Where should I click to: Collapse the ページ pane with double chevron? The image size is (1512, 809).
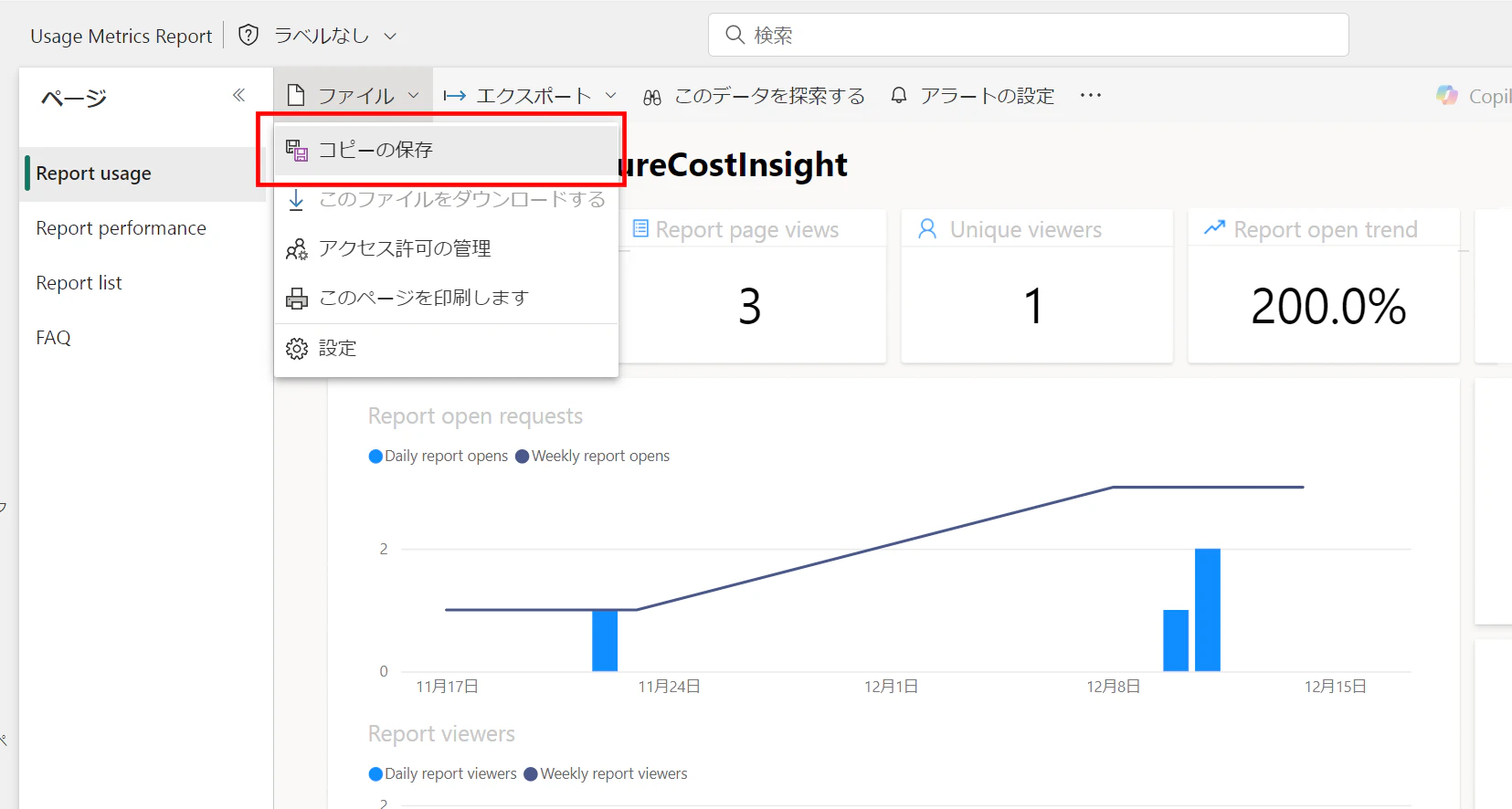(x=238, y=95)
